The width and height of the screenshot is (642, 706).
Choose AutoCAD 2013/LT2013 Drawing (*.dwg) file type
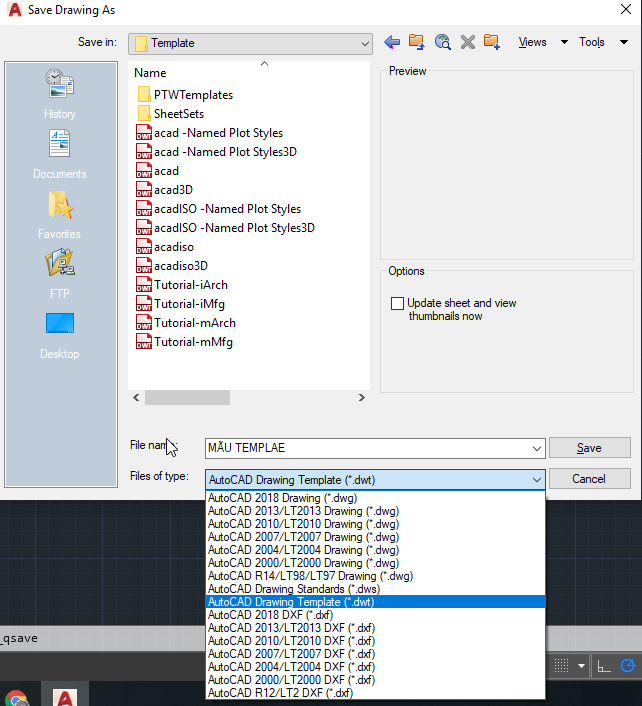[x=375, y=511]
